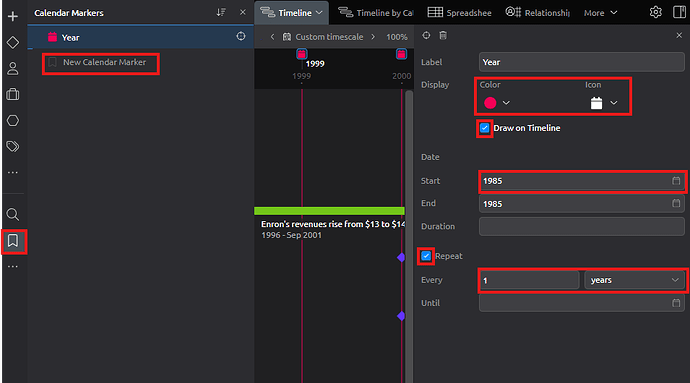This screenshot has width=690, height=383.
Task: Go to previous timescale arrow
Action: (272, 37)
